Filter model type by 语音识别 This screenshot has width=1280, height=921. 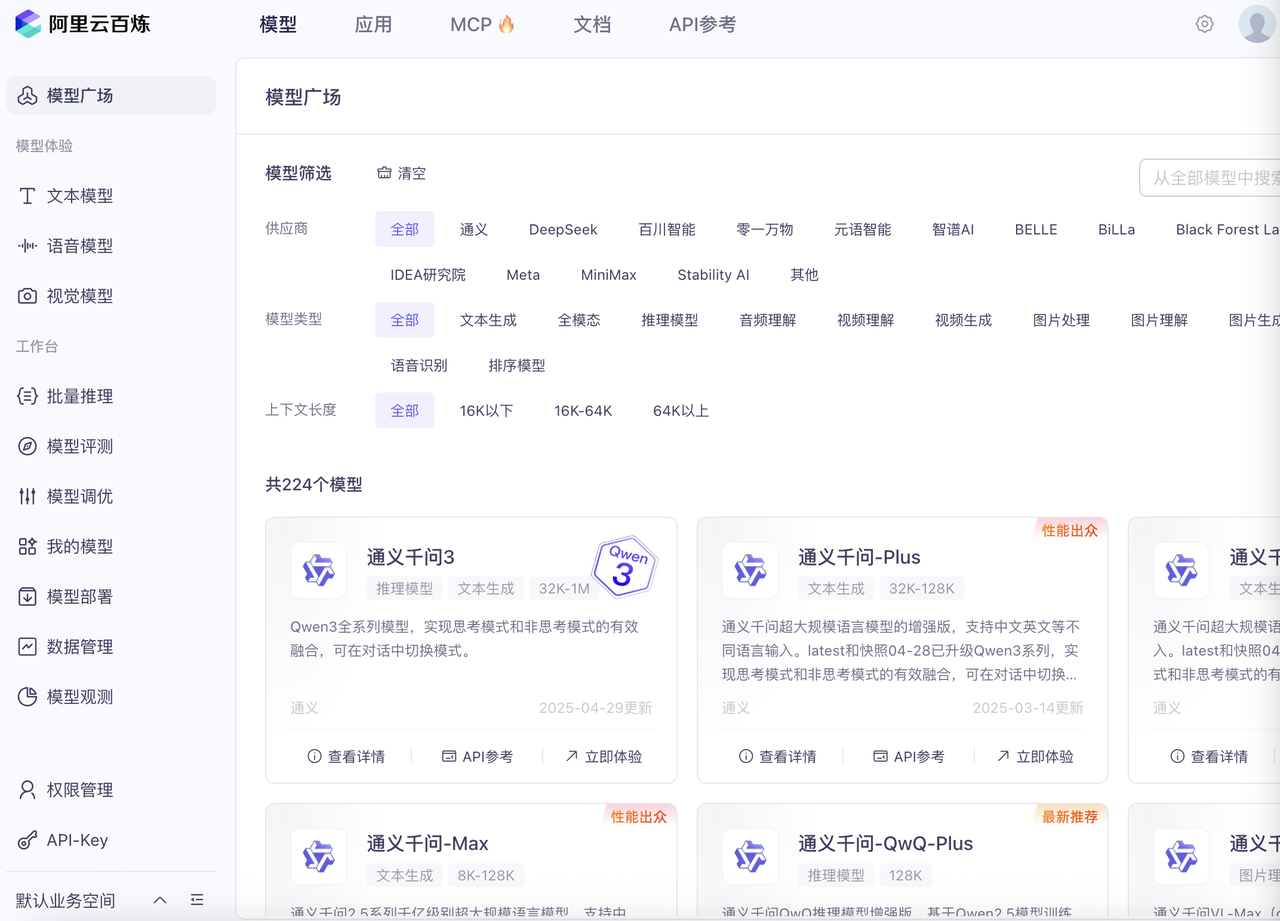(x=419, y=366)
